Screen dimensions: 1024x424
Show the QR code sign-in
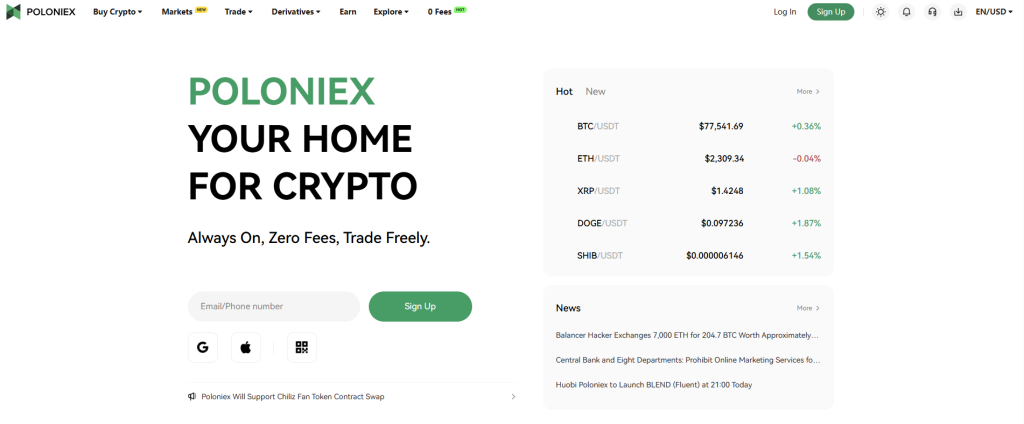[301, 347]
